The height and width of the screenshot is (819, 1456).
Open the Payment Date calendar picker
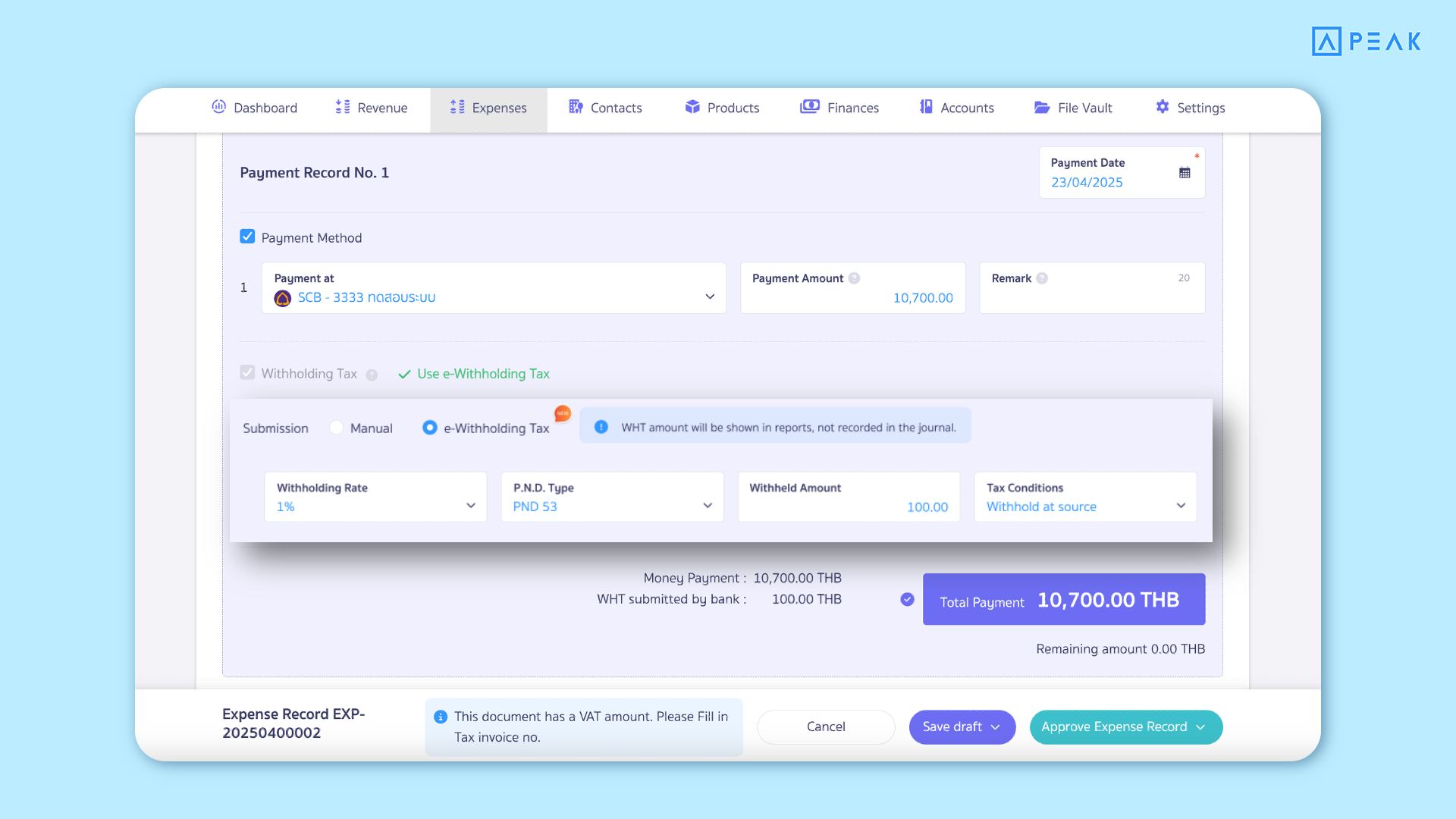(1185, 172)
